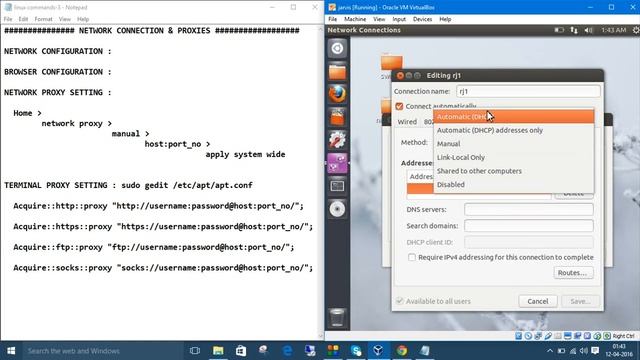Click the Search domains input field
This screenshot has height=360, width=640.
click(529, 226)
